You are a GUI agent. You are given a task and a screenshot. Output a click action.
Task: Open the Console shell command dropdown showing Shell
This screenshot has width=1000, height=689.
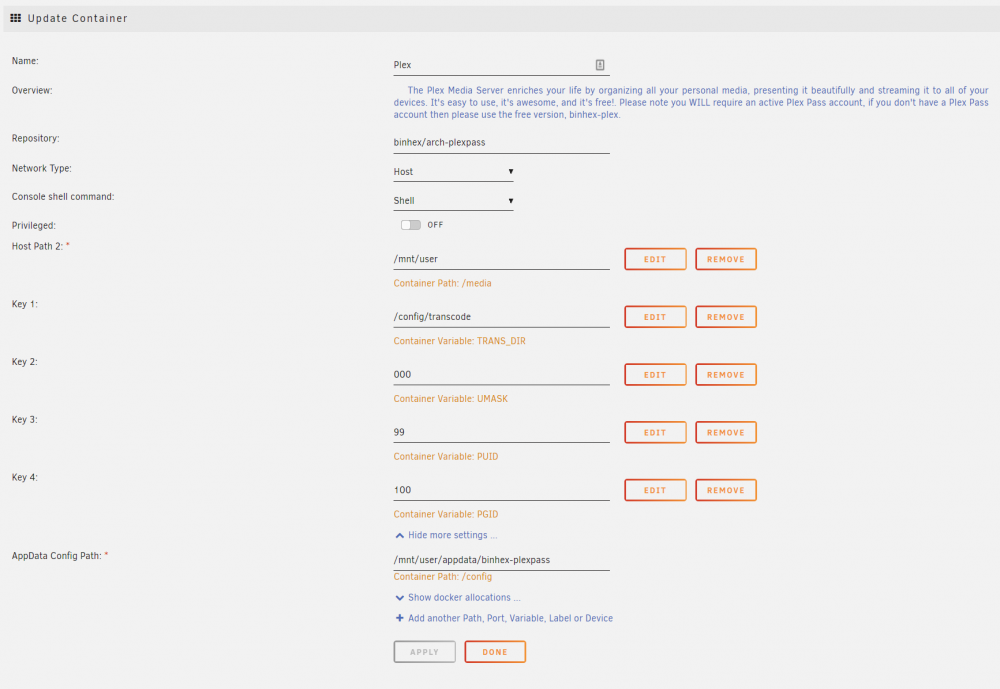[x=453, y=200]
